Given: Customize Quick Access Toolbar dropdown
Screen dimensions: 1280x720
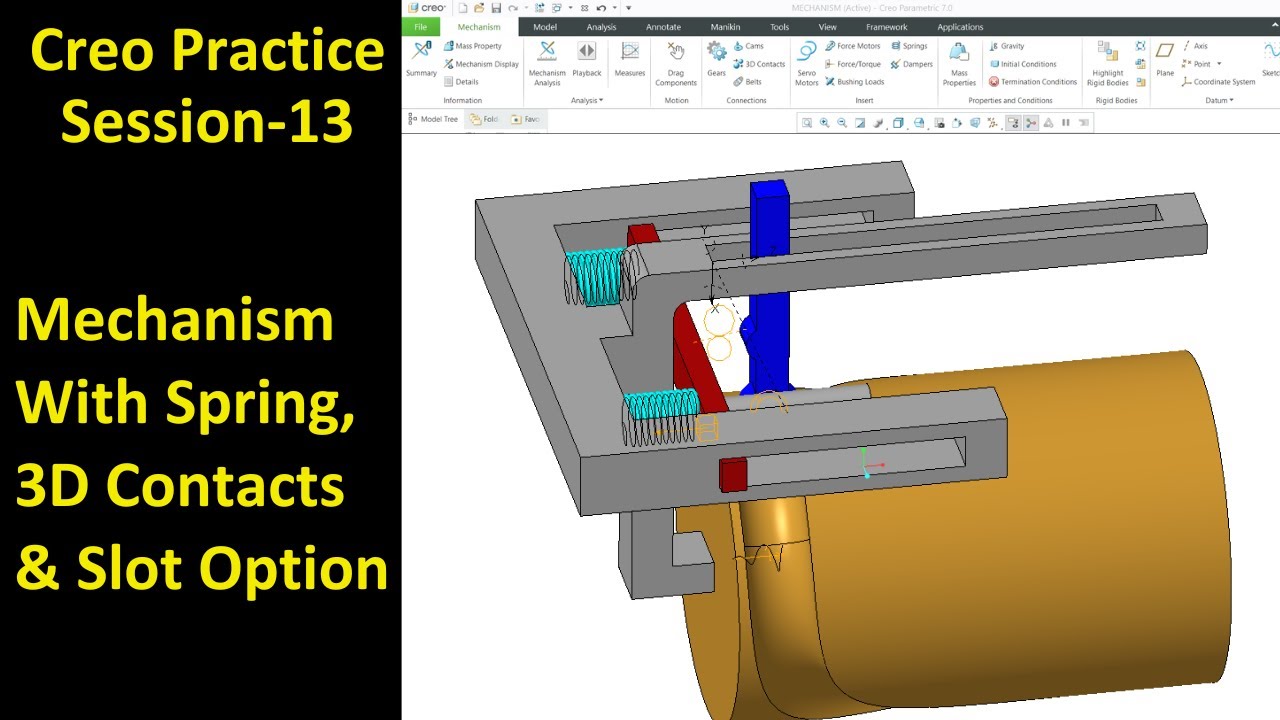Looking at the screenshot, I should (628, 8).
